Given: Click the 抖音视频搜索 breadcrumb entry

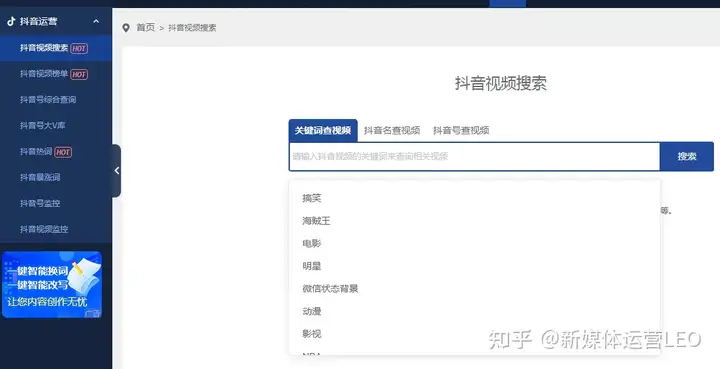Looking at the screenshot, I should click(192, 28).
